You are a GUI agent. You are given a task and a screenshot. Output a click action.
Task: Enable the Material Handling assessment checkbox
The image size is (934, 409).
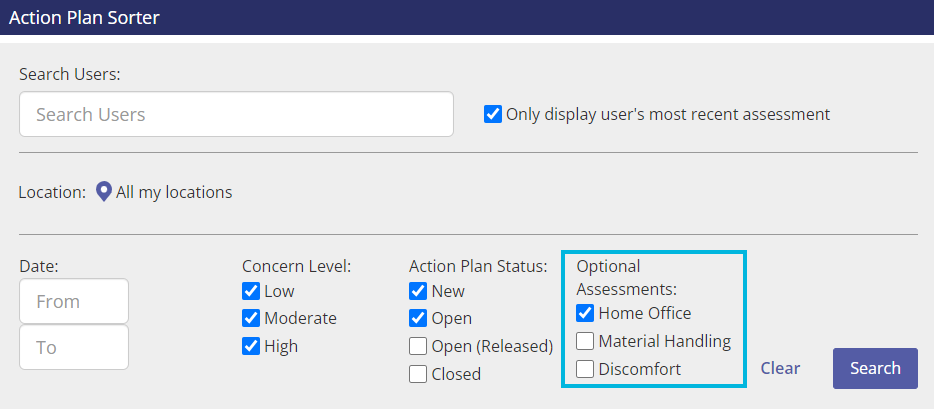point(586,341)
